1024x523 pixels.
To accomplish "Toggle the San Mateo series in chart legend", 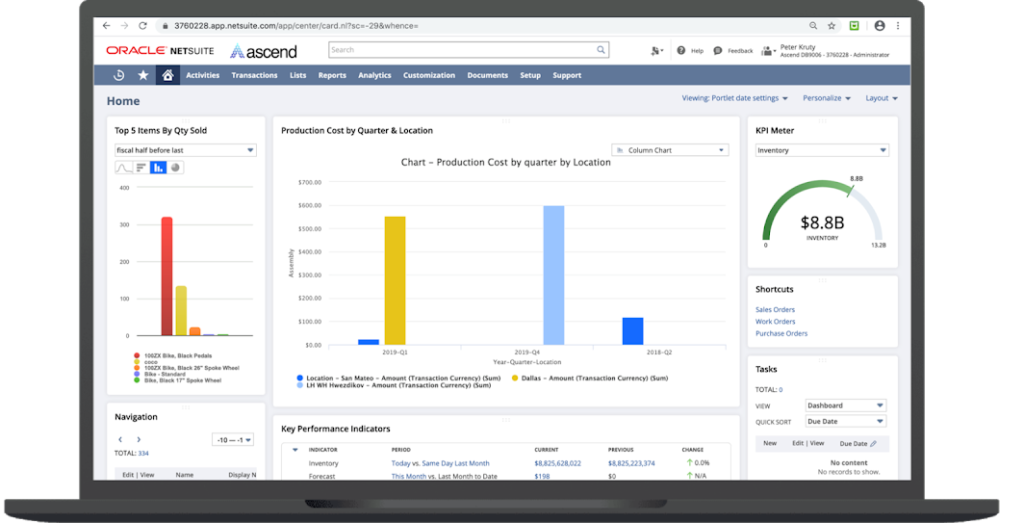I will (399, 378).
